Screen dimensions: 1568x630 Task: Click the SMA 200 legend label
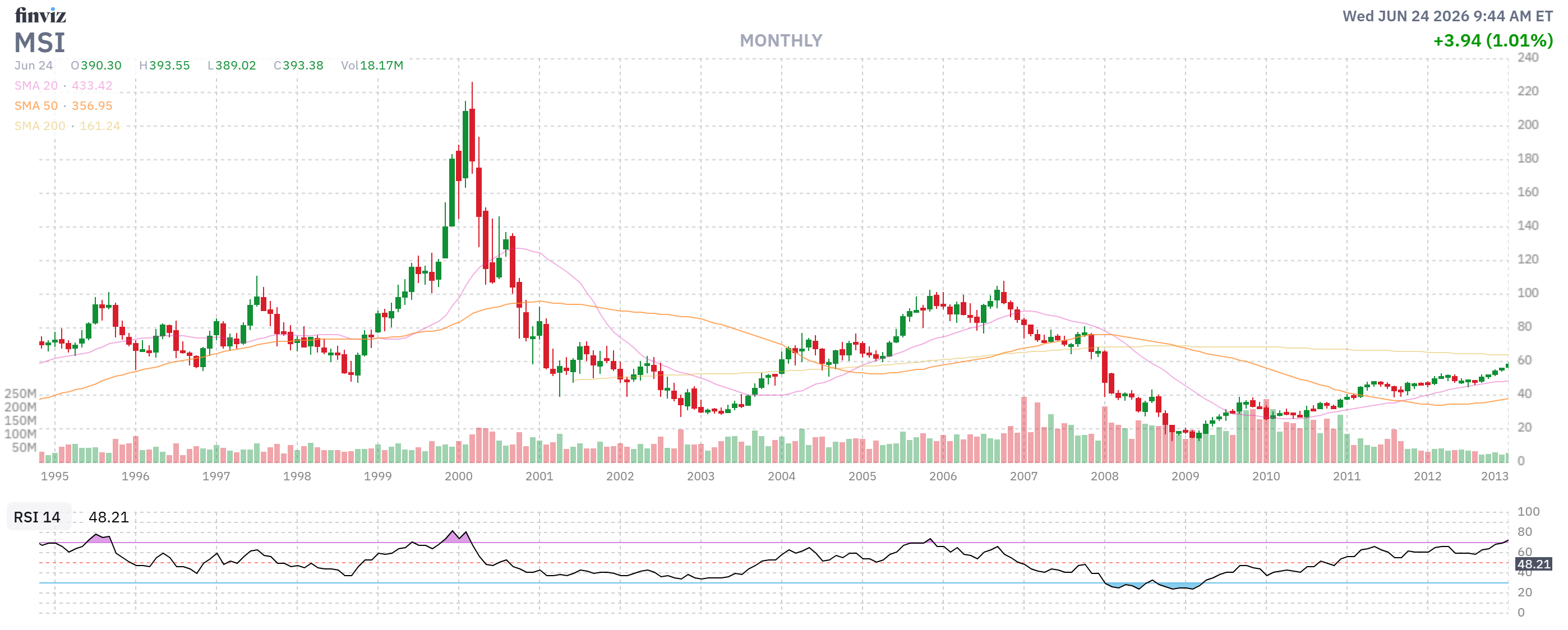point(40,126)
